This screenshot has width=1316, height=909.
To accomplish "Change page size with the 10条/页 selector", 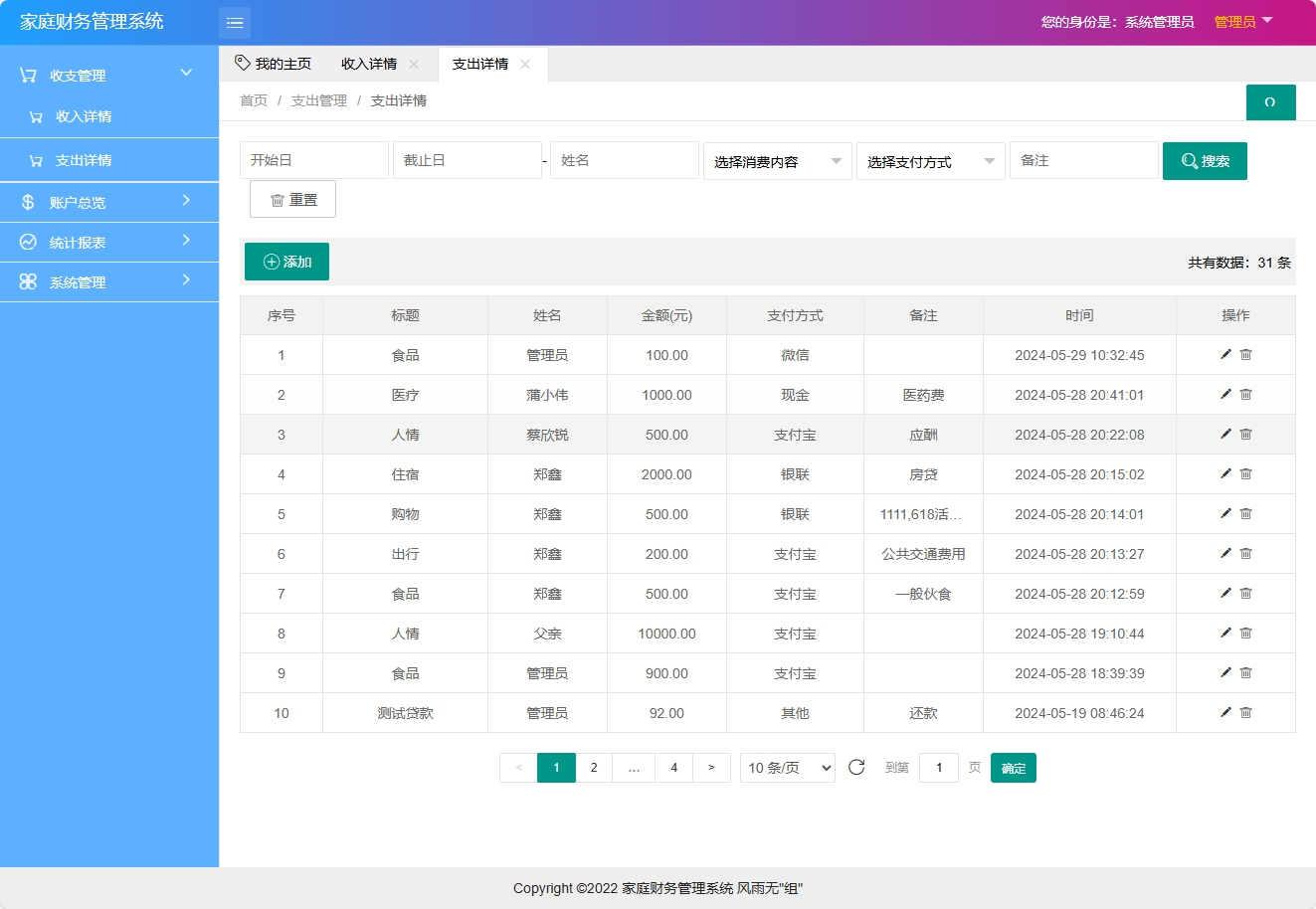I will pos(787,767).
